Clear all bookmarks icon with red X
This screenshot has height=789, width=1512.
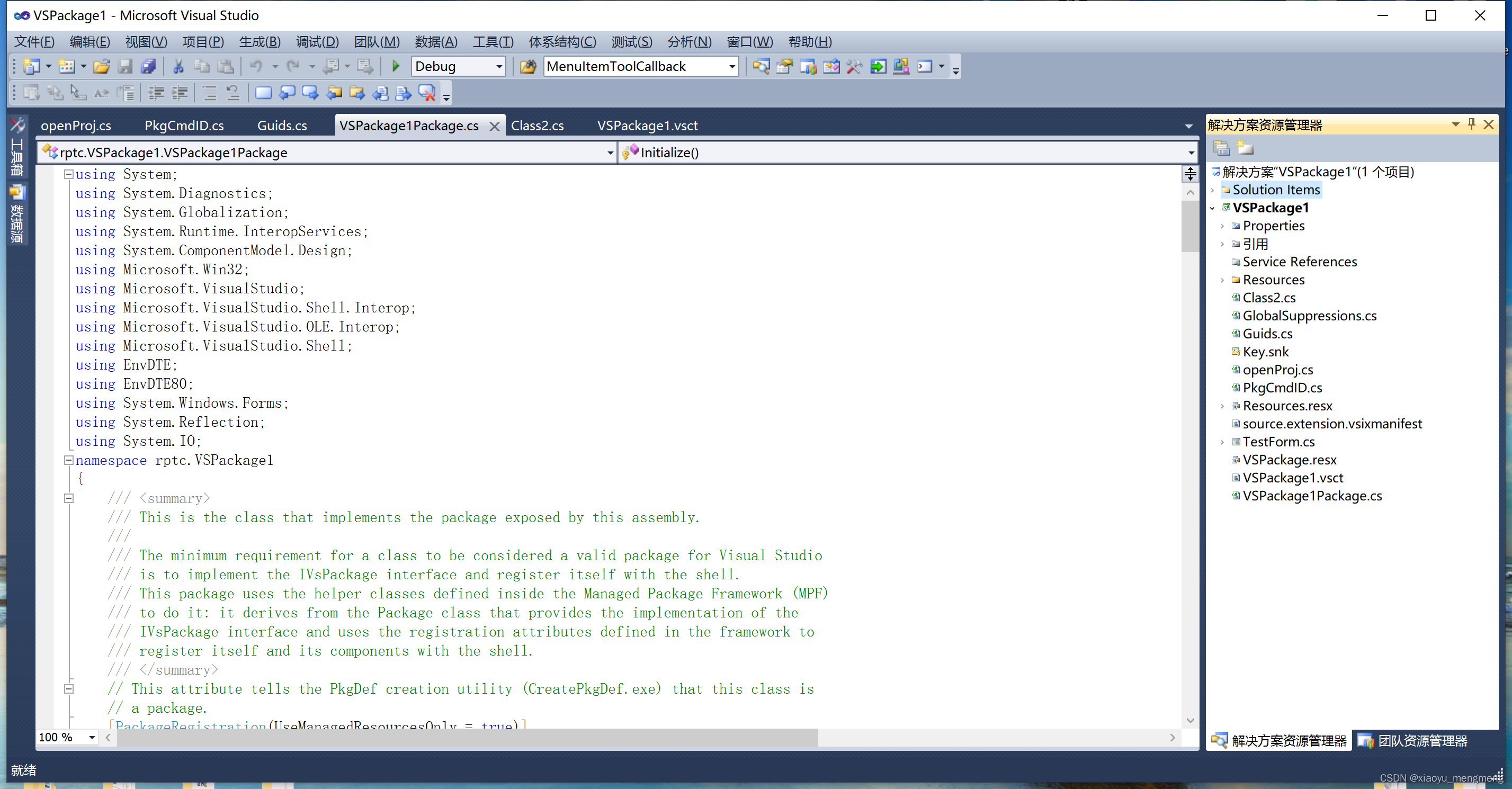[427, 93]
